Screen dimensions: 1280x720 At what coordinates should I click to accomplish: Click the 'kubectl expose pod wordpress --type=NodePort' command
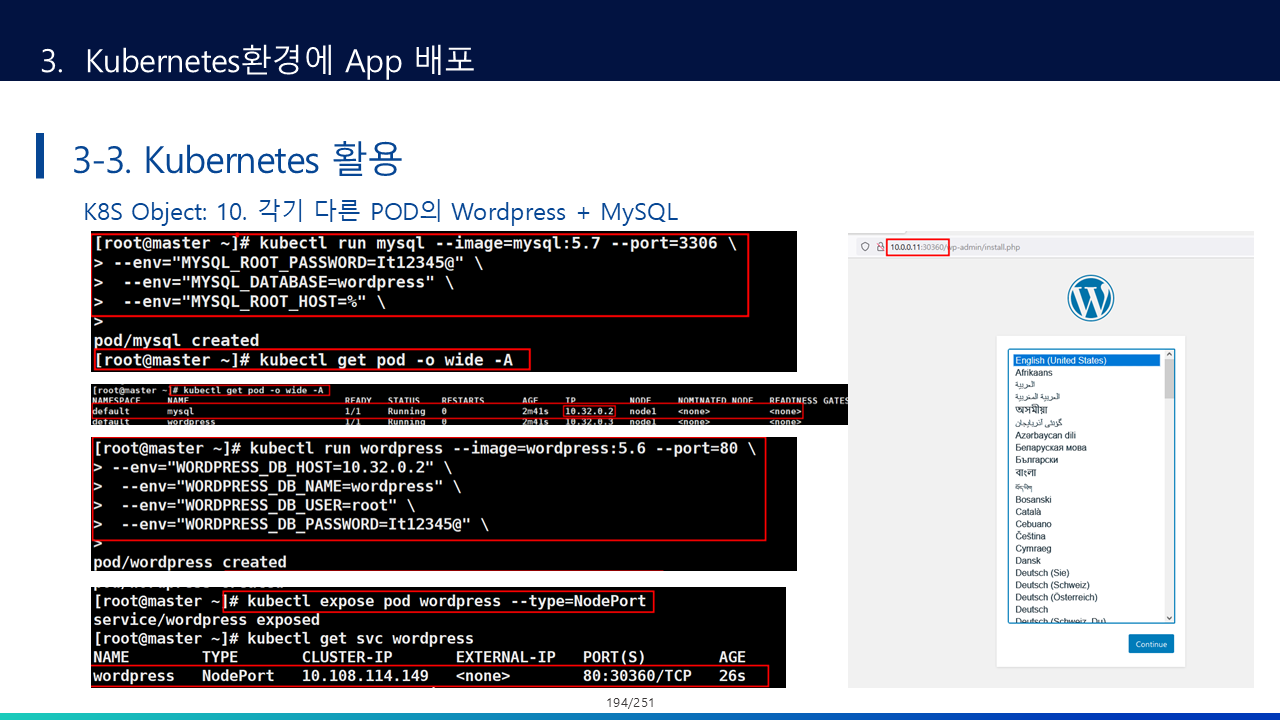tap(438, 601)
